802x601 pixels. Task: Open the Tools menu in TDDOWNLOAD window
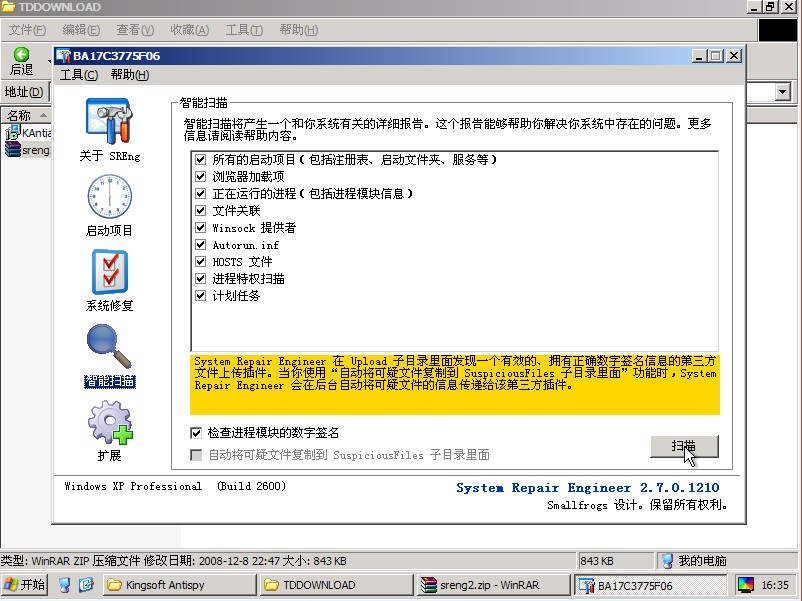[244, 30]
